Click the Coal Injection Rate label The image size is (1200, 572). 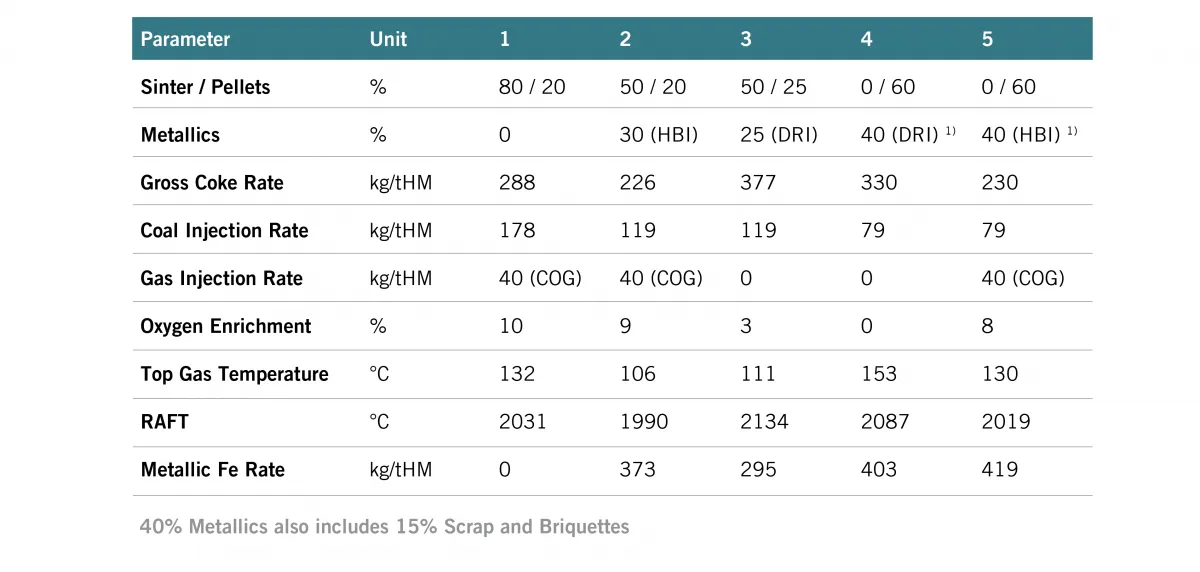click(x=224, y=231)
